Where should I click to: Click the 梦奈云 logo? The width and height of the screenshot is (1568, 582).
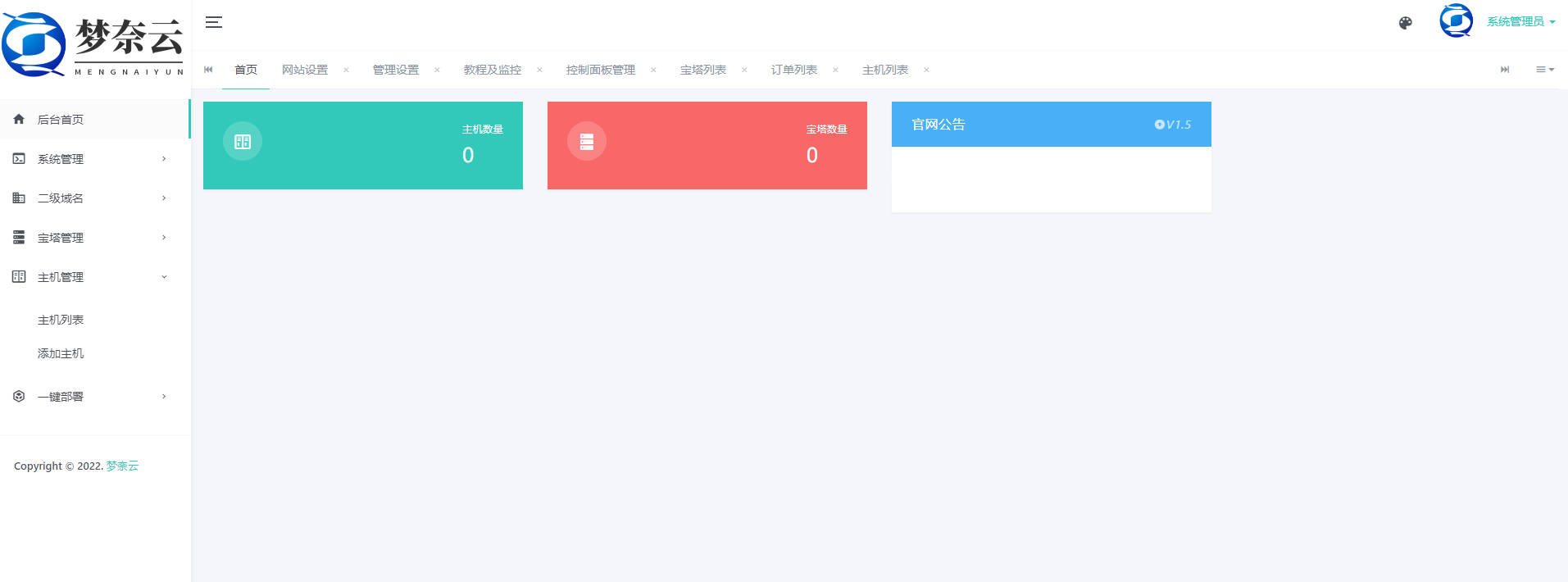coord(93,45)
